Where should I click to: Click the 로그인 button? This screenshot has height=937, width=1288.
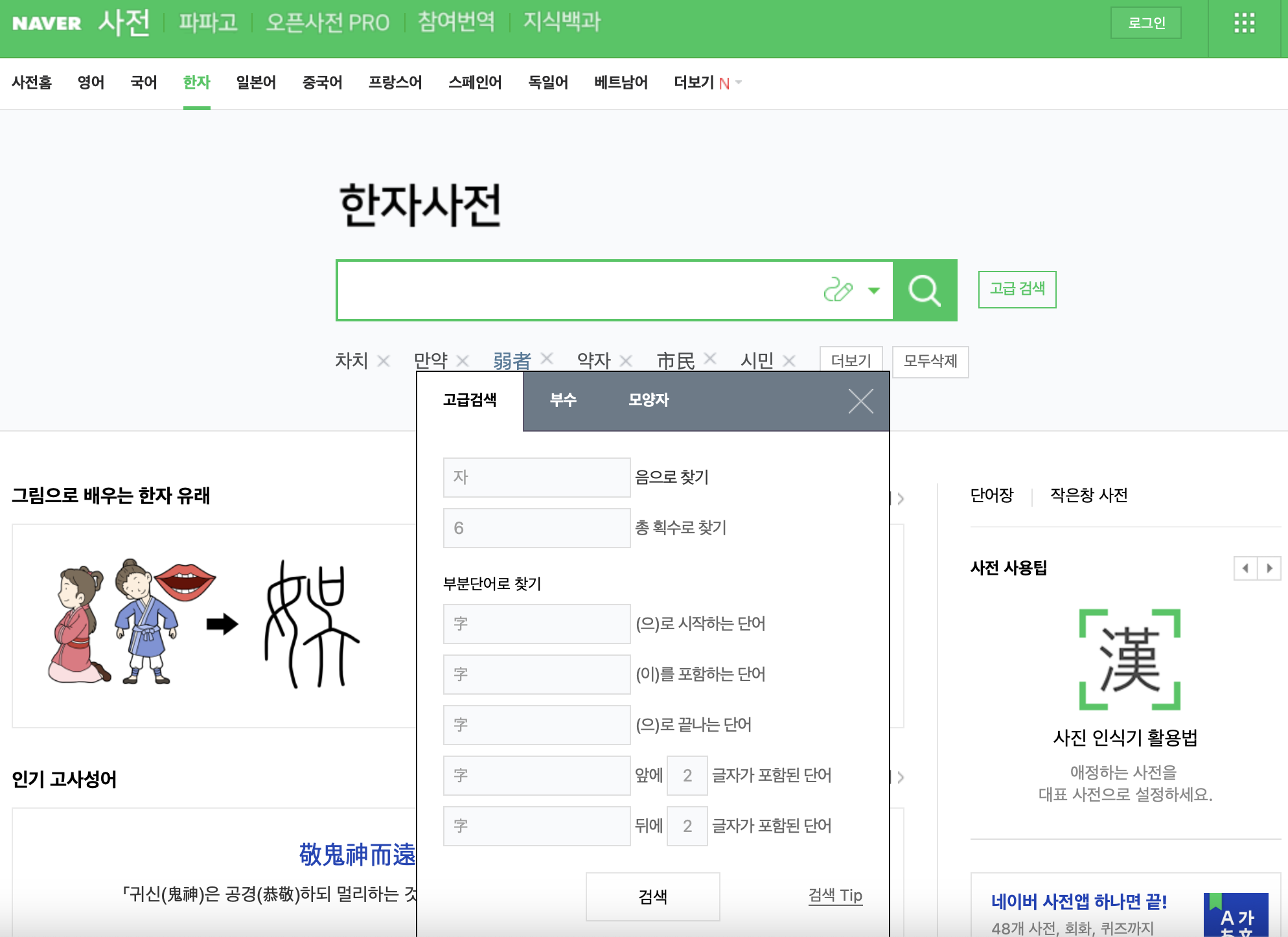pyautogui.click(x=1145, y=23)
